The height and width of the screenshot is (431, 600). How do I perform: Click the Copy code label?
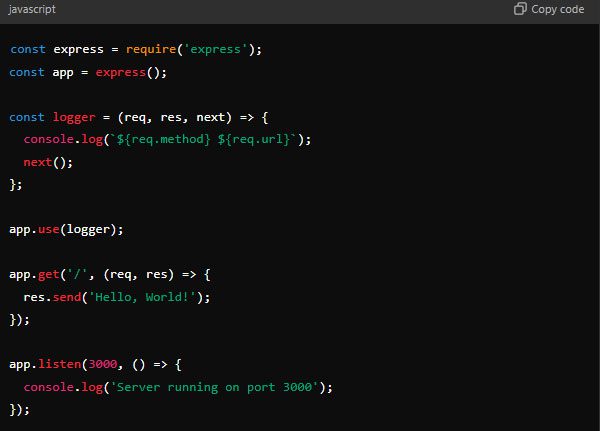[558, 9]
